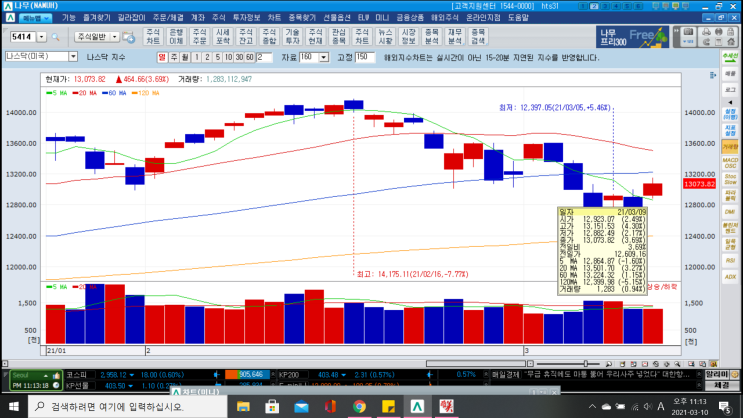Expand the top-right toolbar double arrow
Screen dimensions: 743x418
point(677,31)
